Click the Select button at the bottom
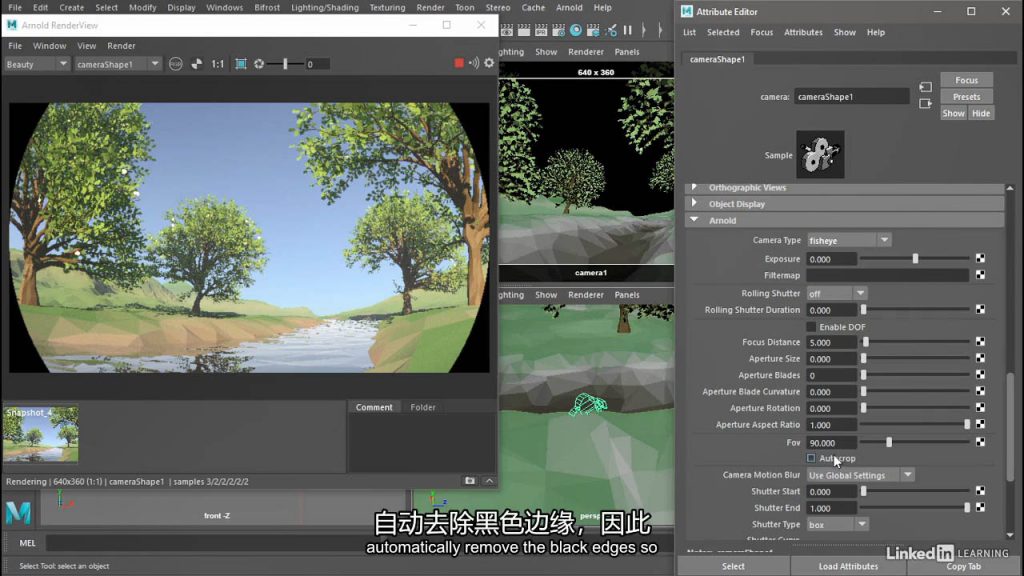This screenshot has width=1024, height=576. pos(733,566)
